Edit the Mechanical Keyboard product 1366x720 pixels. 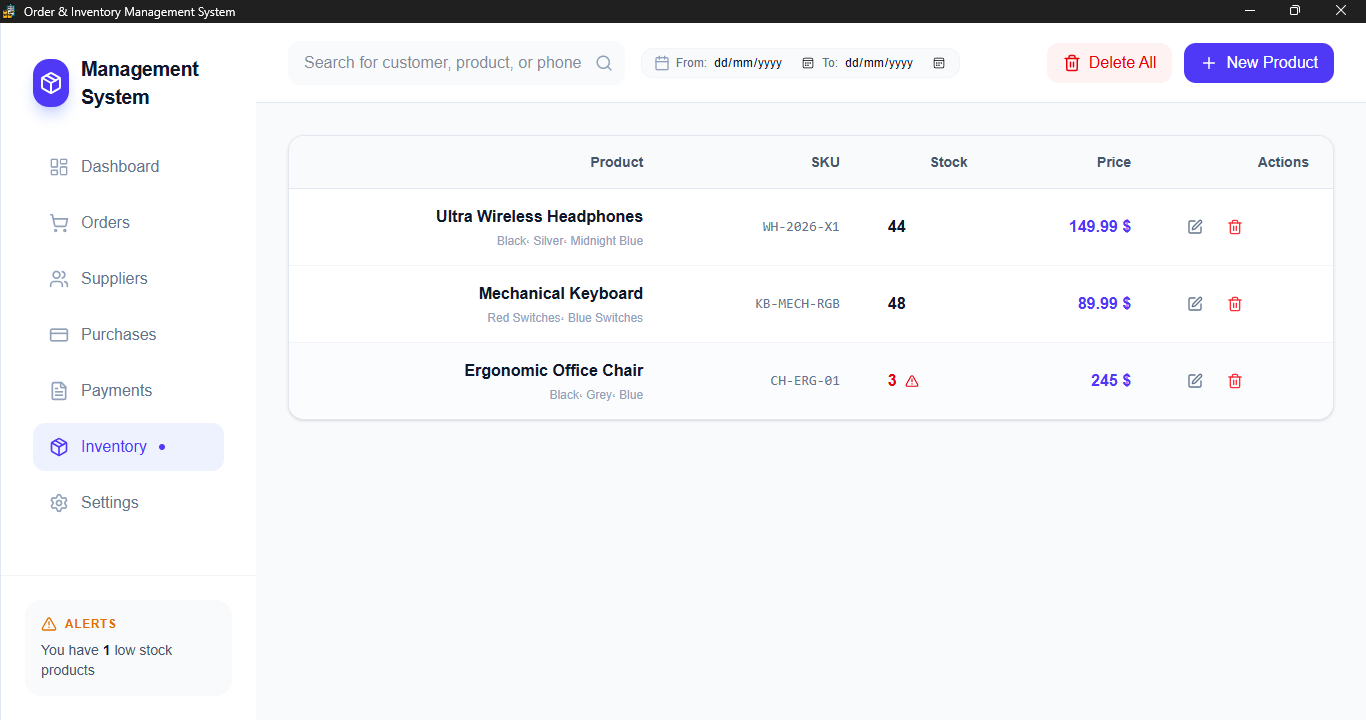point(1195,304)
